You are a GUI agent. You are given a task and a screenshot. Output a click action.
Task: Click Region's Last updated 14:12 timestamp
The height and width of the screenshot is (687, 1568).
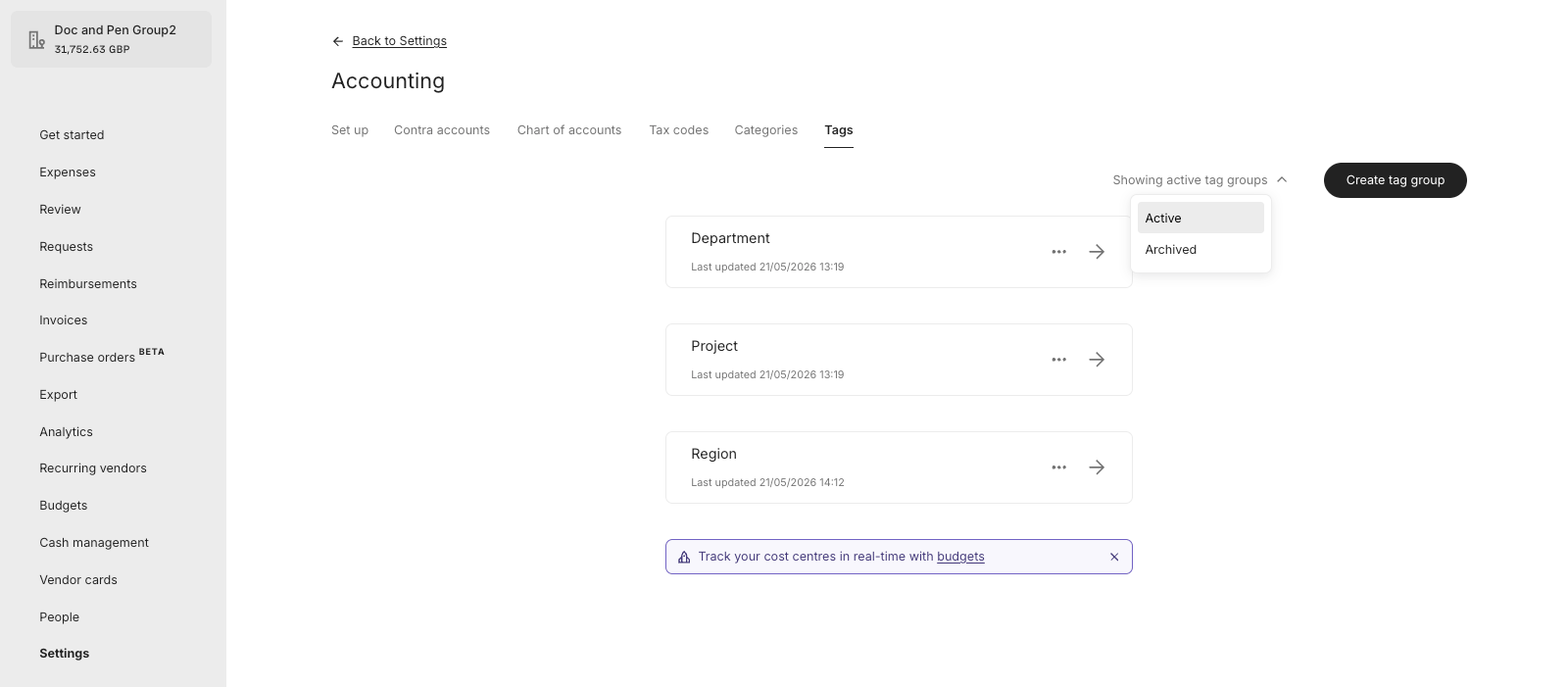tap(767, 482)
